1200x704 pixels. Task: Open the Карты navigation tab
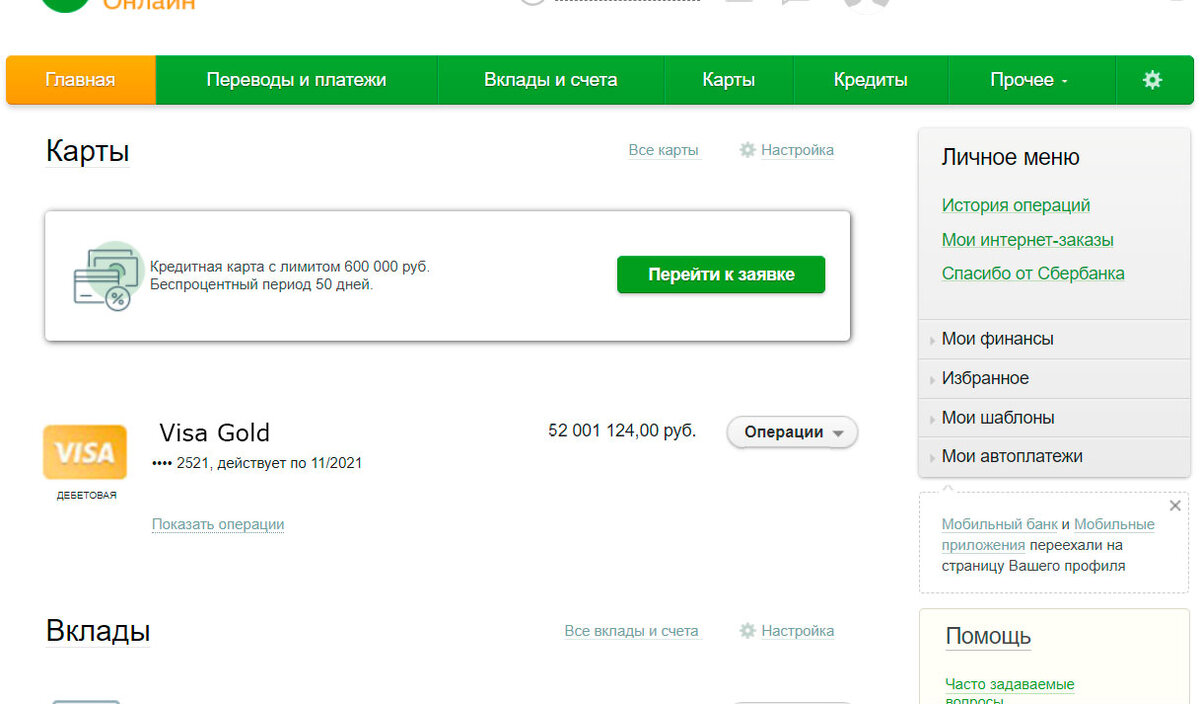click(x=729, y=80)
